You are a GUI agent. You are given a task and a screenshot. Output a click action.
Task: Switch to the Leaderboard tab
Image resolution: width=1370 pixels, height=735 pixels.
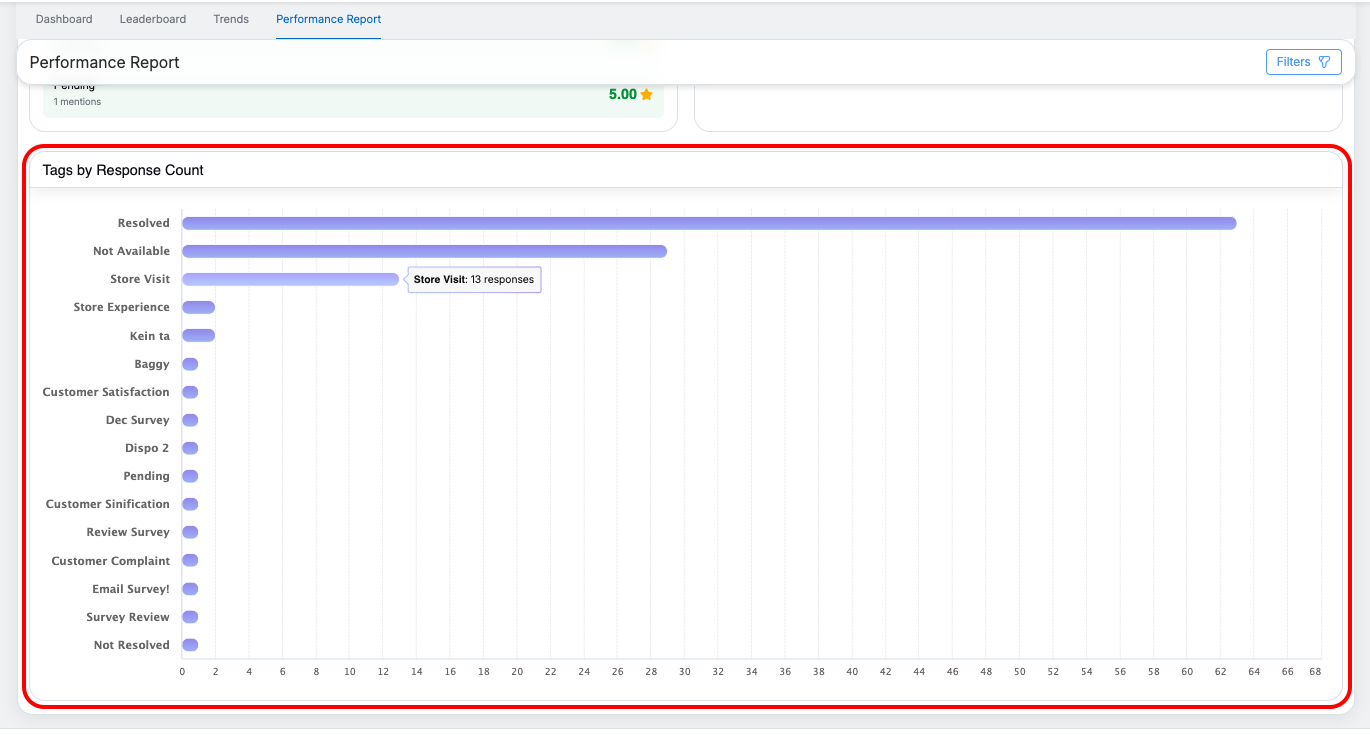[153, 19]
